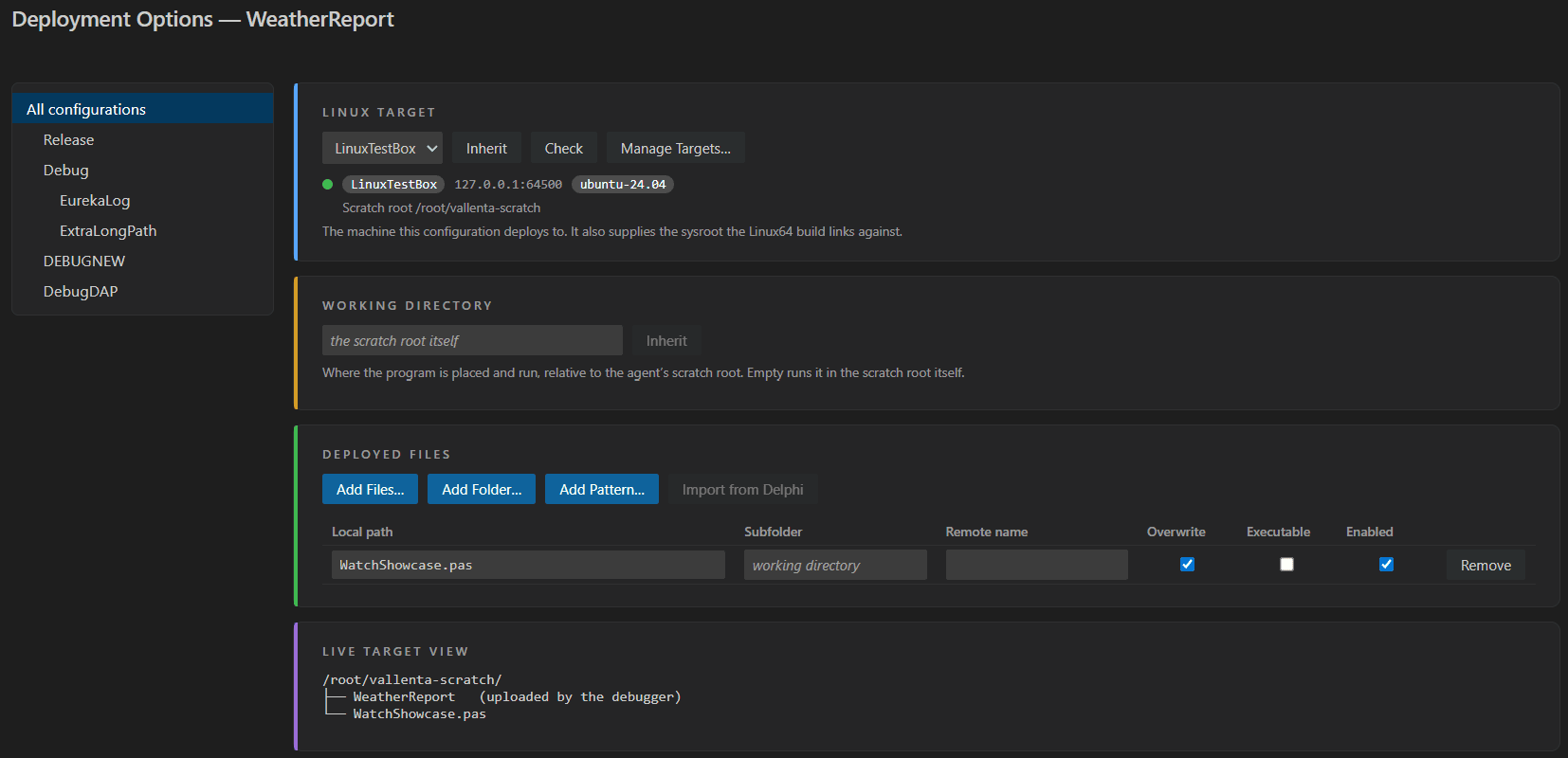Click the Check target button
The height and width of the screenshot is (758, 1568).
pyautogui.click(x=563, y=148)
